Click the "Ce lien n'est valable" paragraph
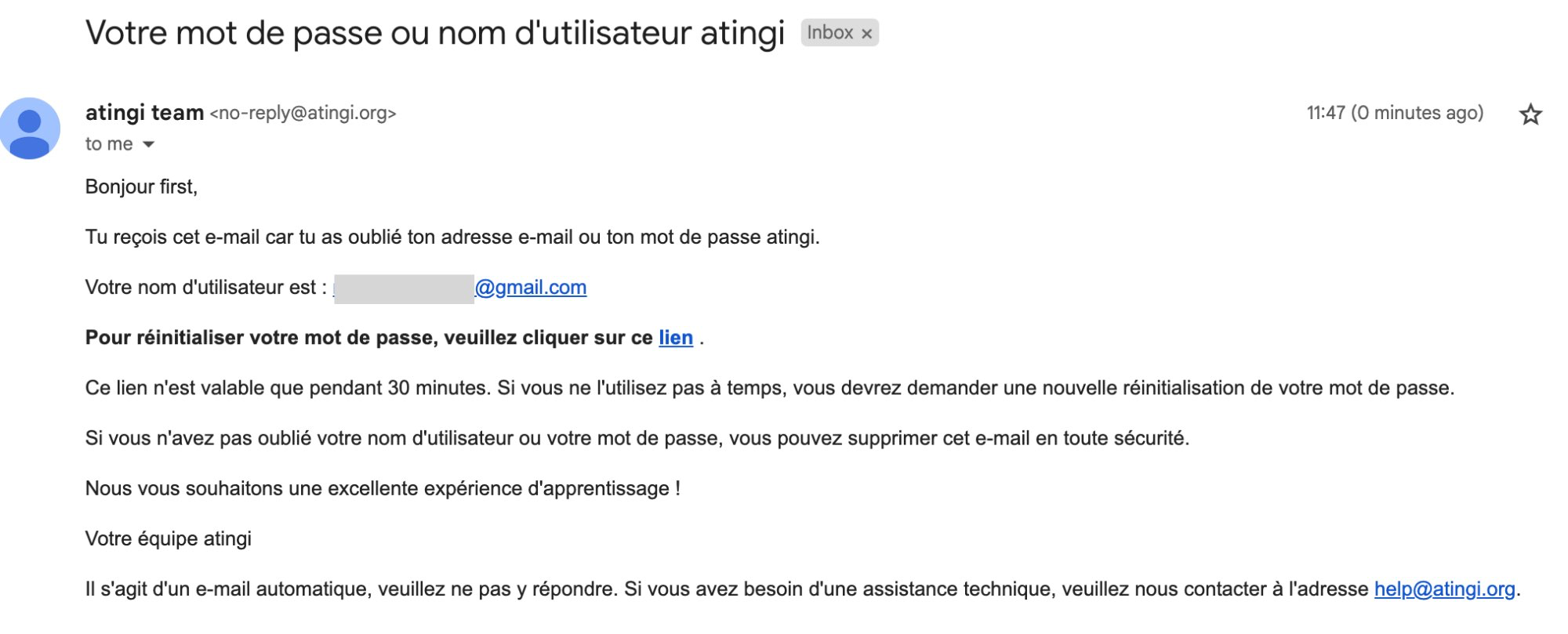1568x634 pixels. pos(770,388)
